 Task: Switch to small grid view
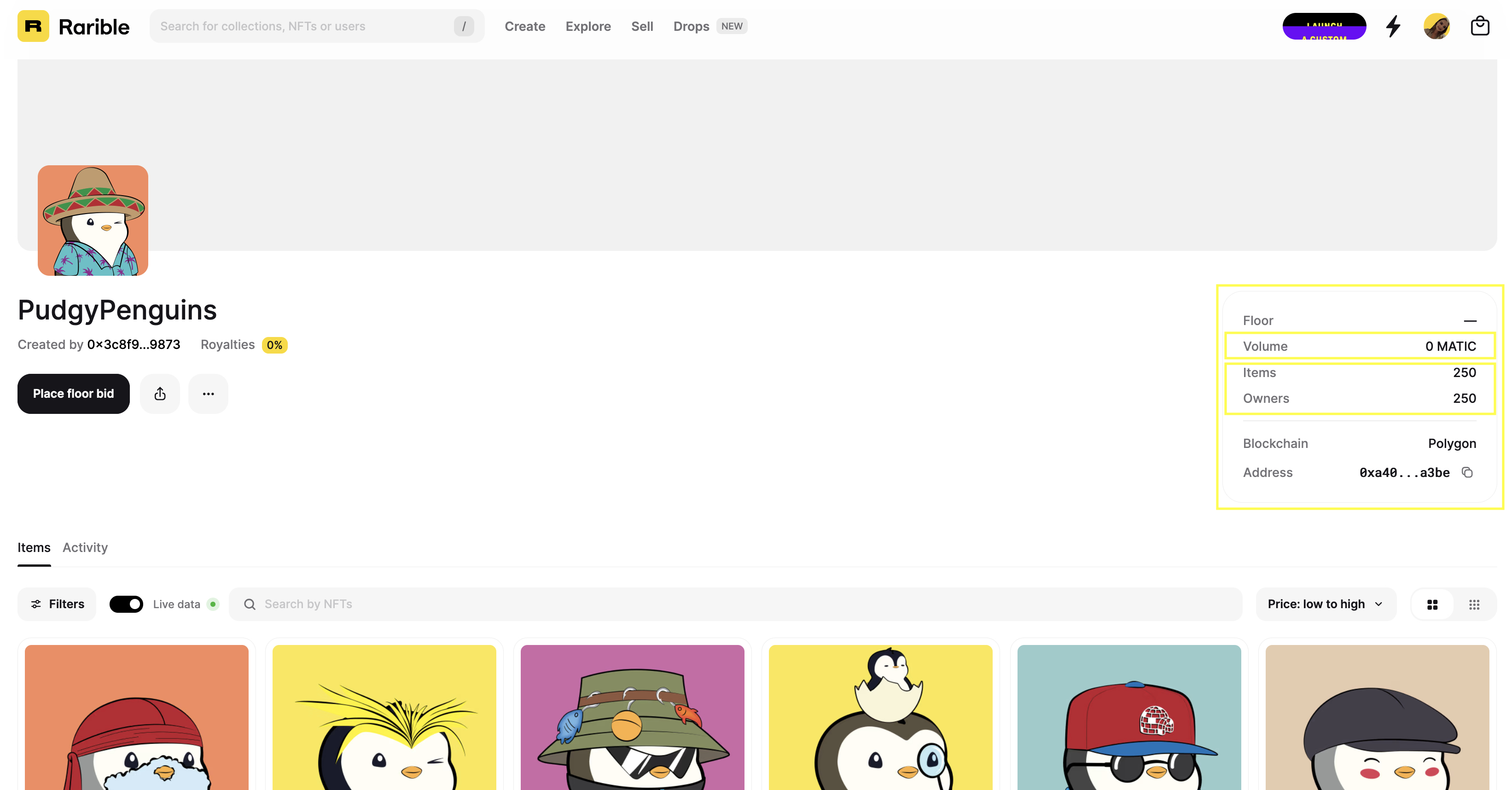point(1474,604)
